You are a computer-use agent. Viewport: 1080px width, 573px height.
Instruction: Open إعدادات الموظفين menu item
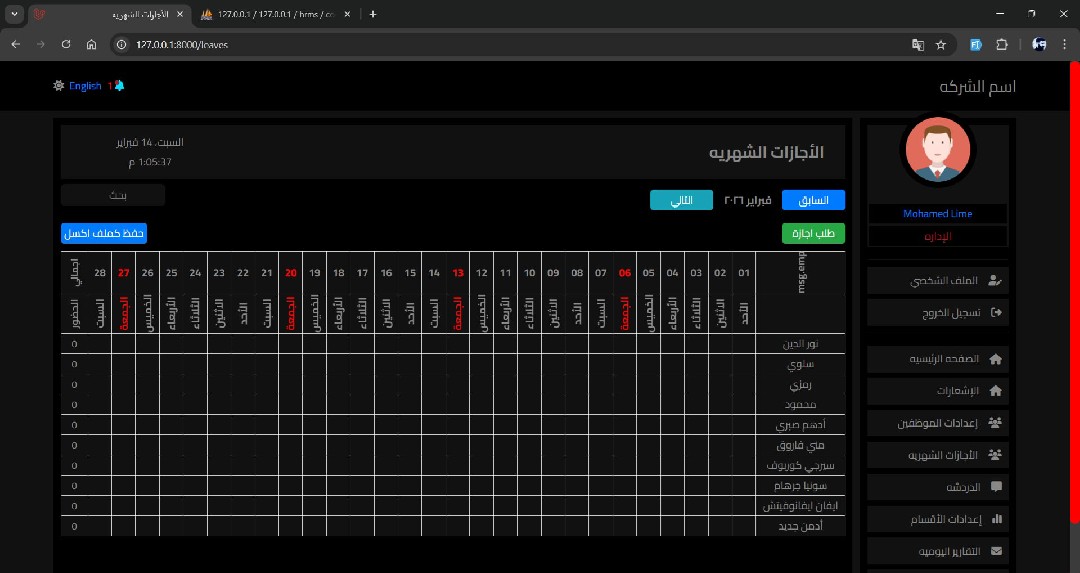click(937, 423)
